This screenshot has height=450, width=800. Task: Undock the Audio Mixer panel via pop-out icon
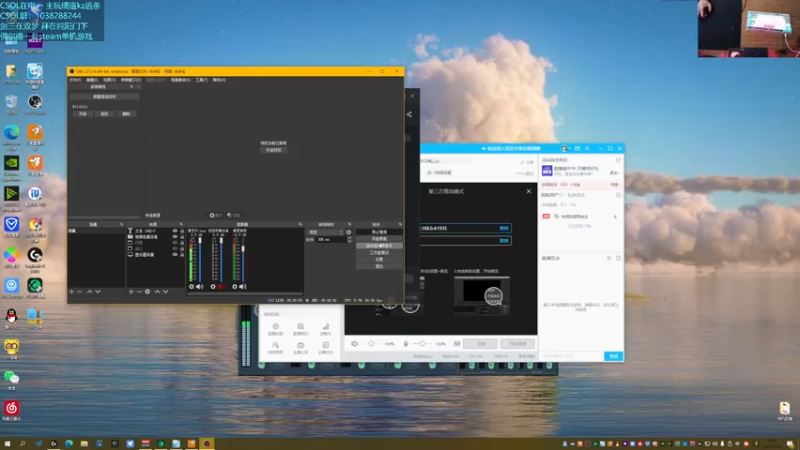tap(300, 224)
